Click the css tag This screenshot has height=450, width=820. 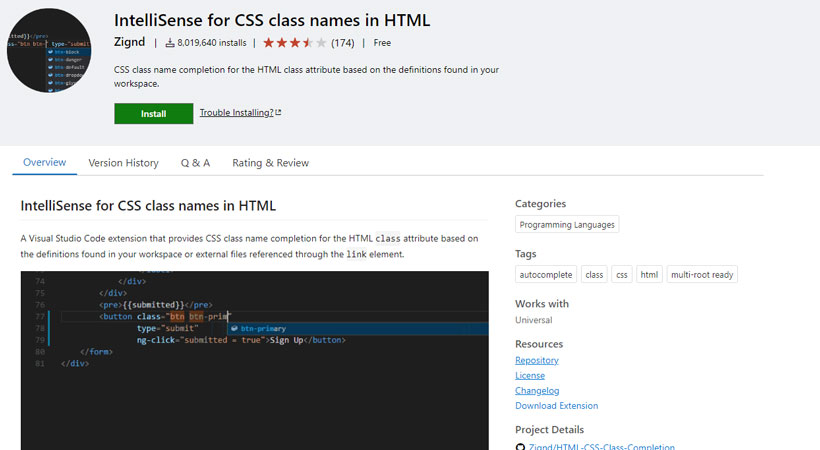[x=622, y=275]
